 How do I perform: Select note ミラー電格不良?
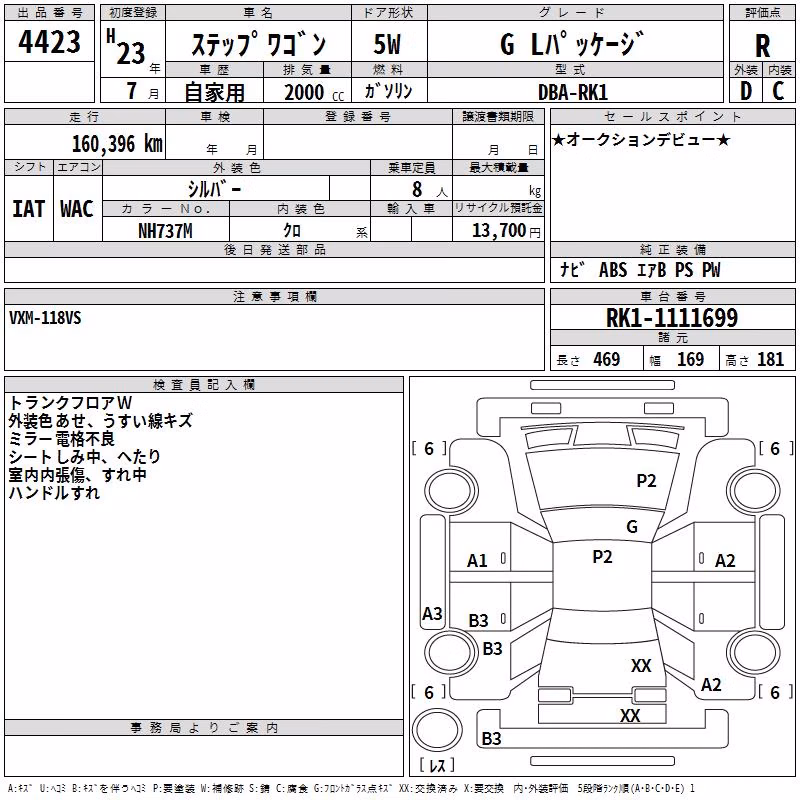(x=62, y=438)
